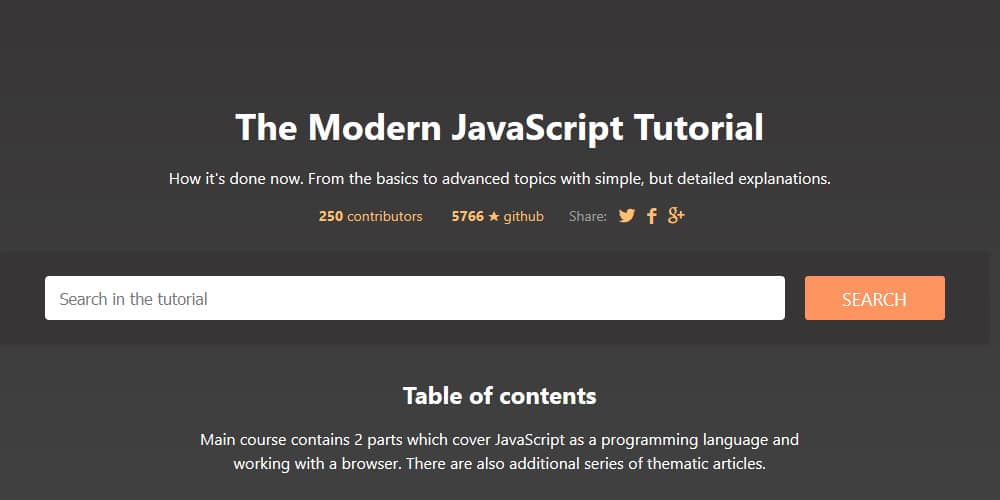Open the 5766 github stars link
This screenshot has width=1000, height=500.
pyautogui.click(x=497, y=216)
